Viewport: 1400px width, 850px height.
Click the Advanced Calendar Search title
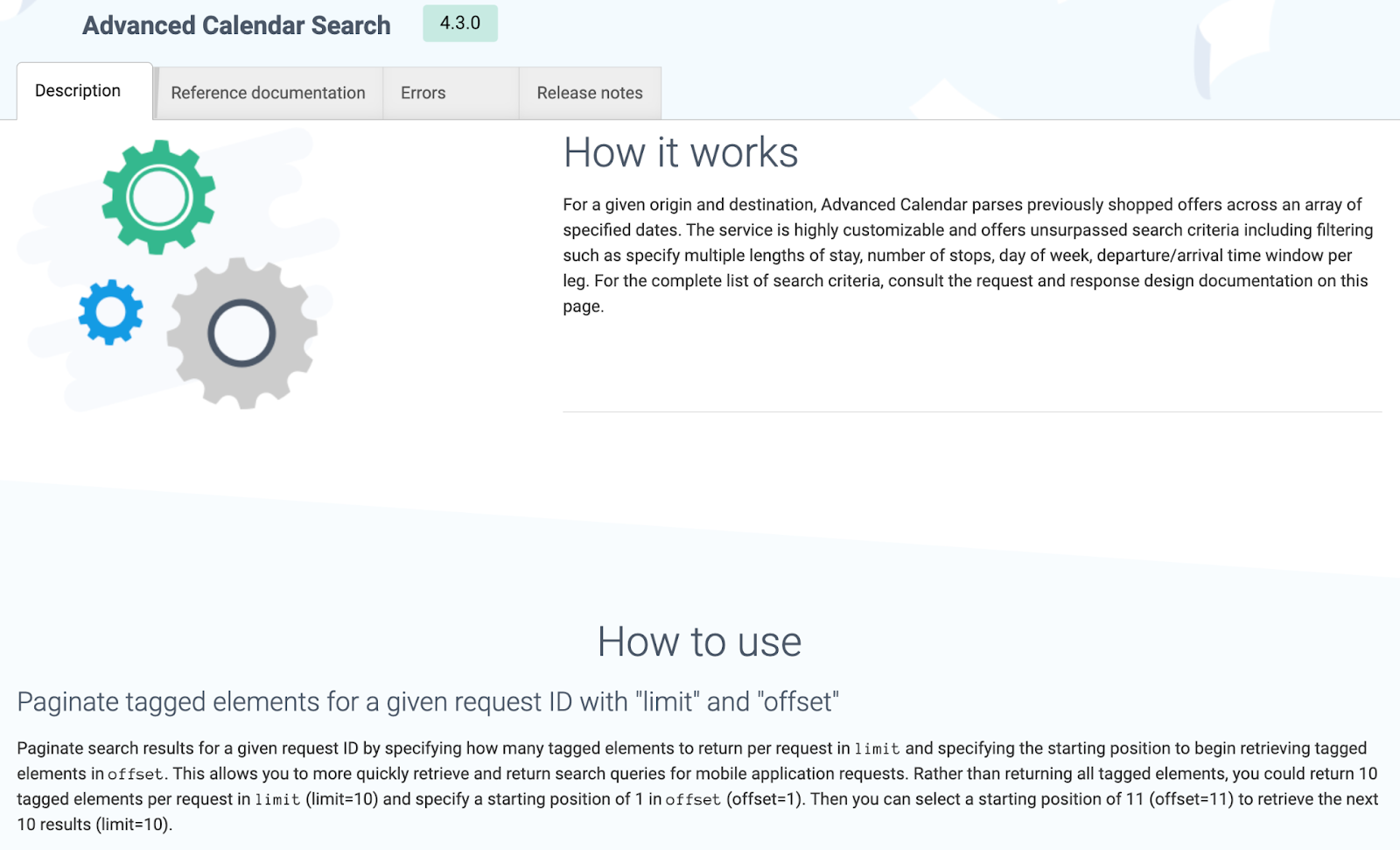(235, 25)
